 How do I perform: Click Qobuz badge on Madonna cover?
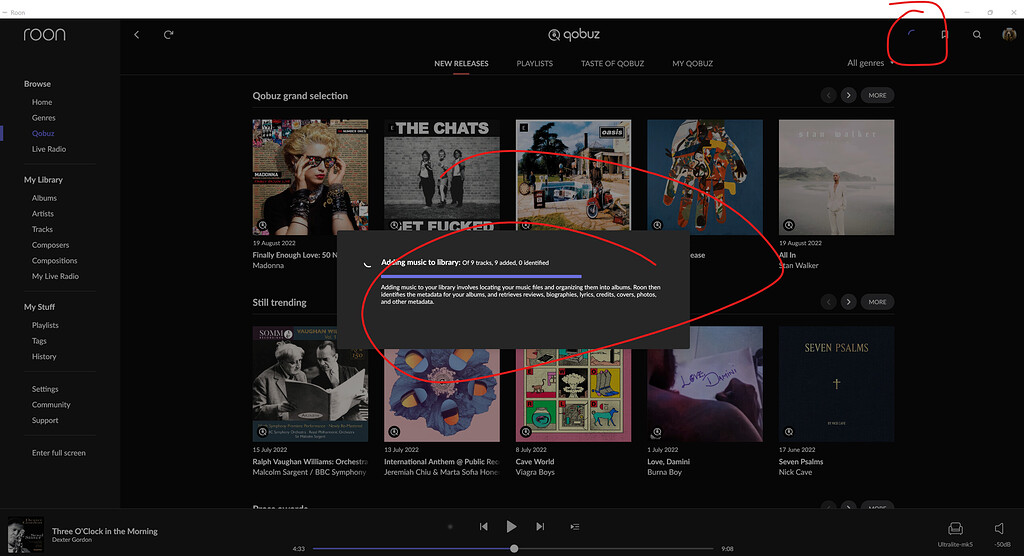click(263, 225)
